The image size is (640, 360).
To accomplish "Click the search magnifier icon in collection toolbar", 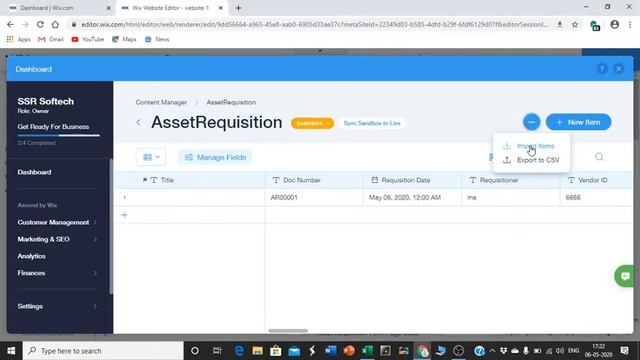I will 599,157.
